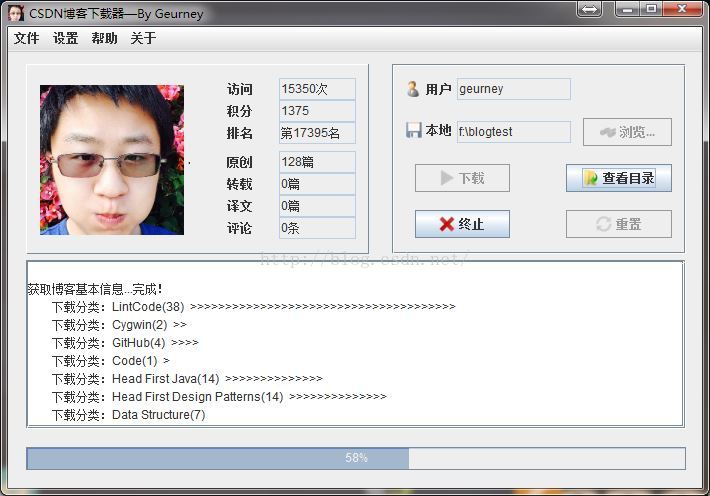This screenshot has width=710, height=496.
Task: Click the log line Code(1)
Action: [x=110, y=361]
